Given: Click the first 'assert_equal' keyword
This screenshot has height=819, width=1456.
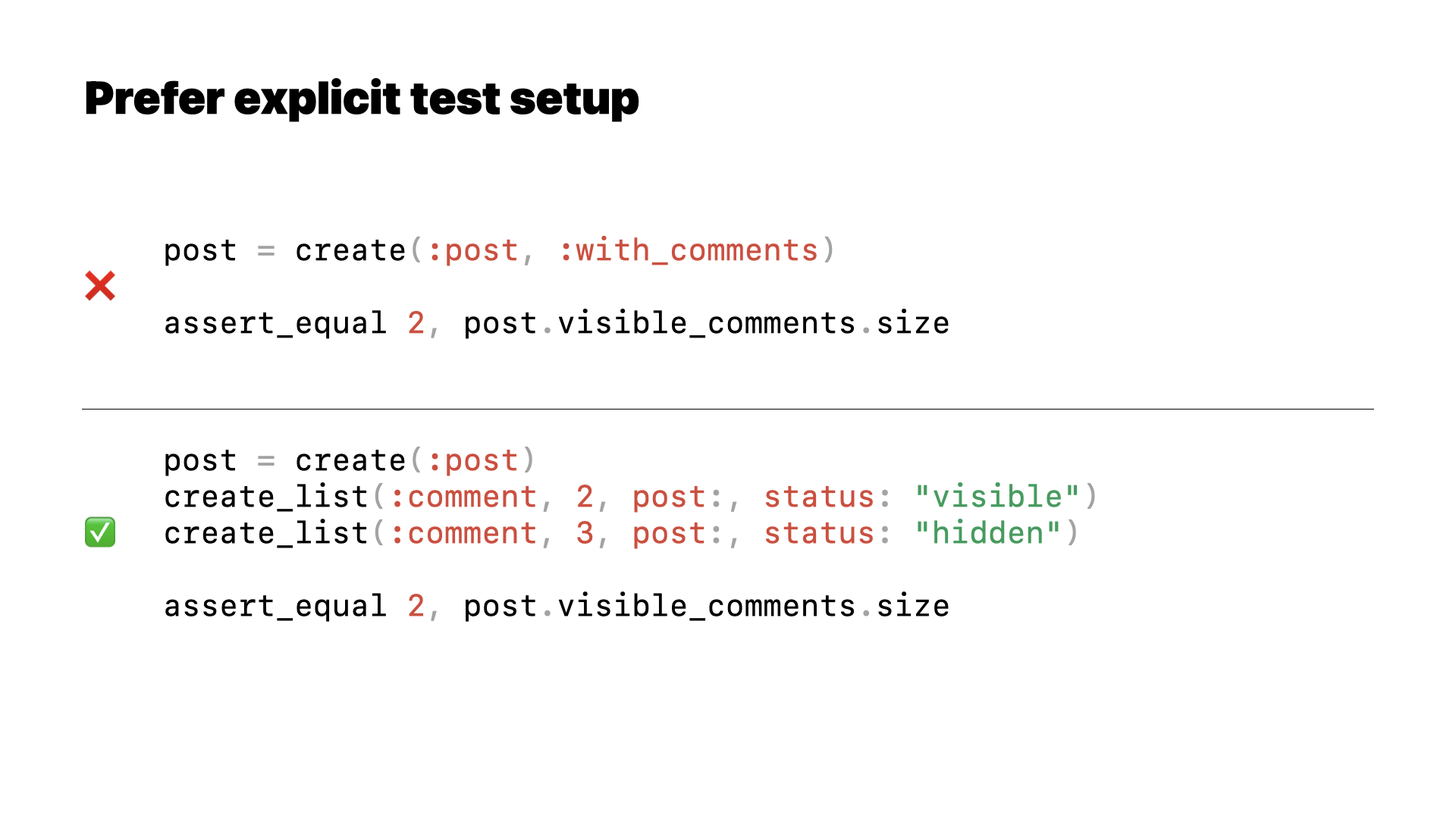Looking at the screenshot, I should (x=275, y=324).
